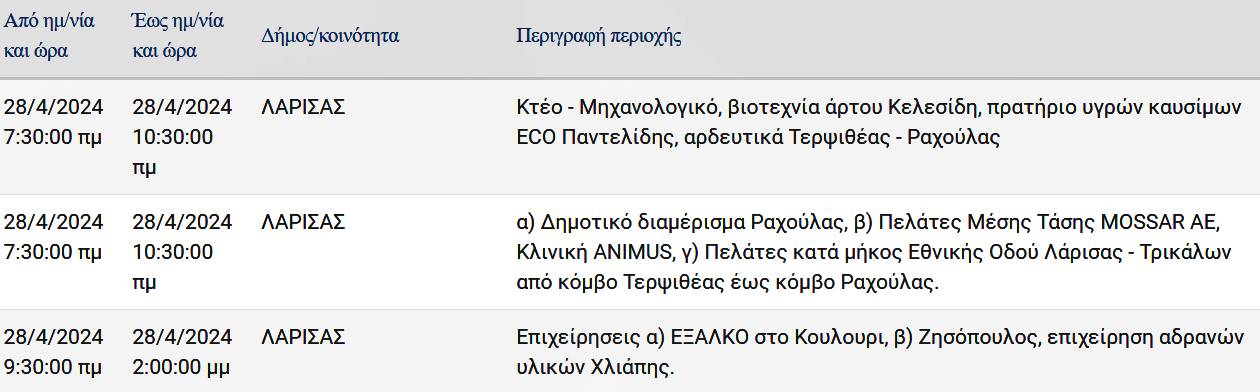Image resolution: width=1260 pixels, height=392 pixels.
Task: Select the 'Δήμος/κοινότητα' column header
Action: [330, 36]
